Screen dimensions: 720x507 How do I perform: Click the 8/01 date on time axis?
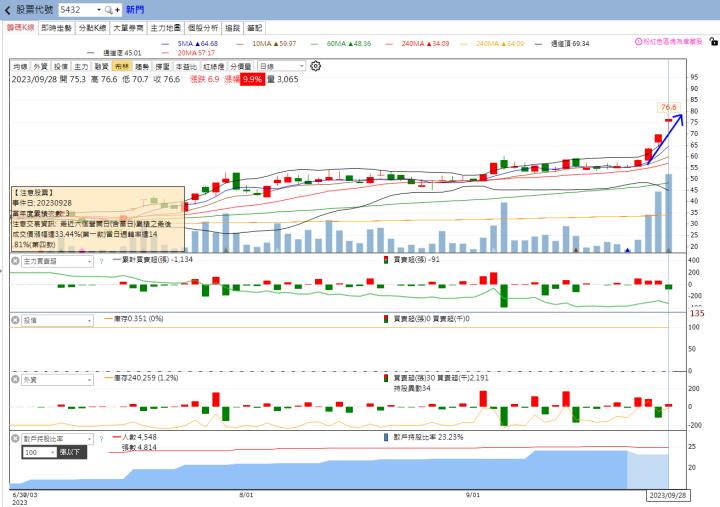[x=246, y=495]
